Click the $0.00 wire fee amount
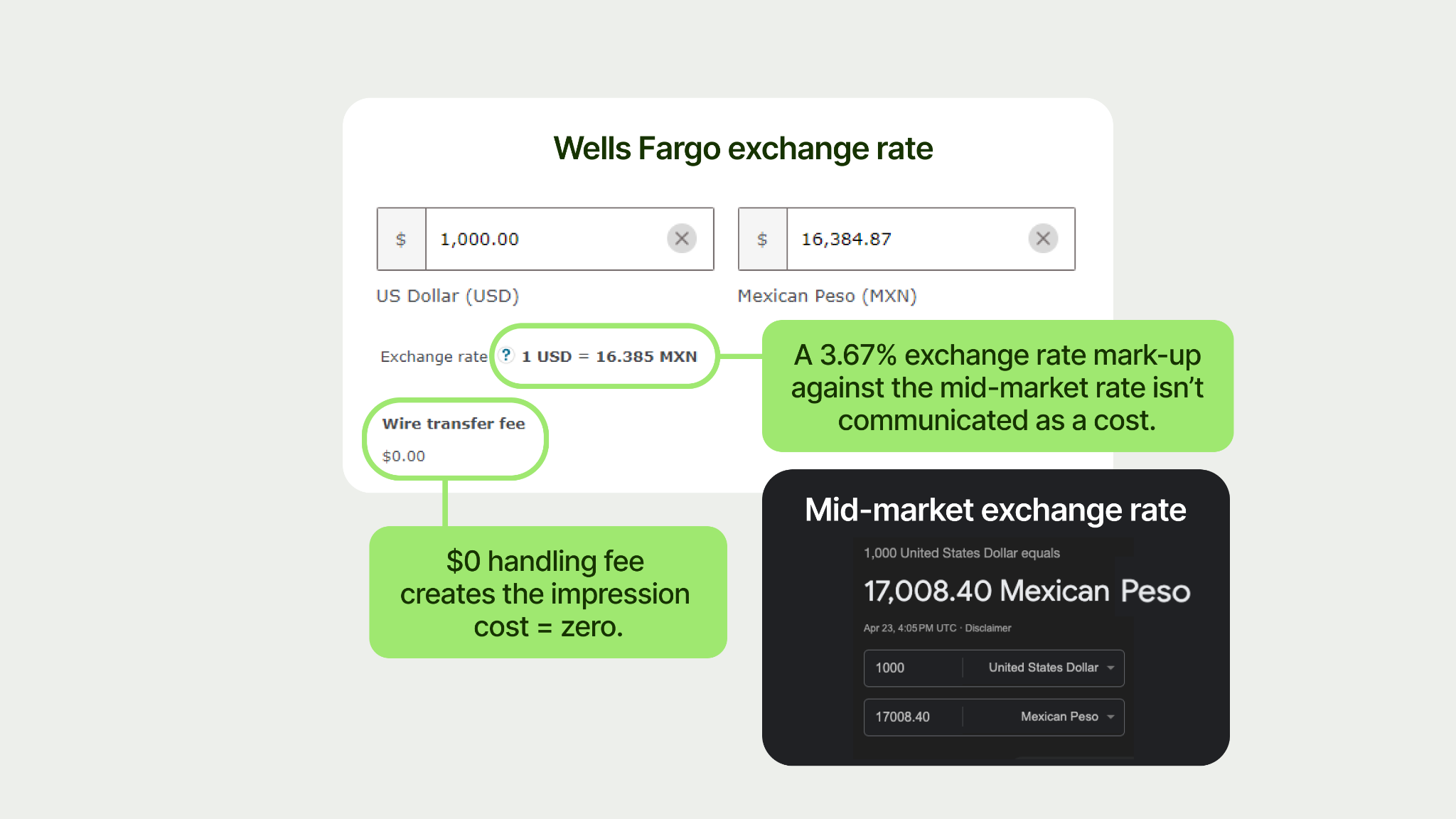This screenshot has width=1456, height=819. click(404, 456)
